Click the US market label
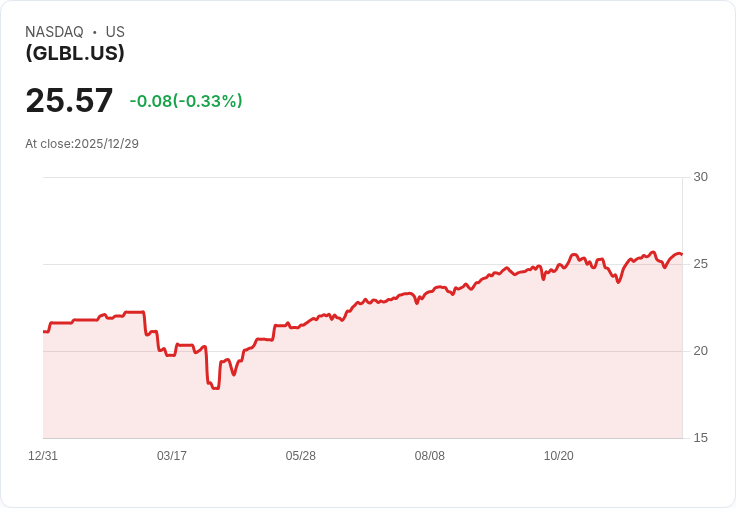 point(115,32)
